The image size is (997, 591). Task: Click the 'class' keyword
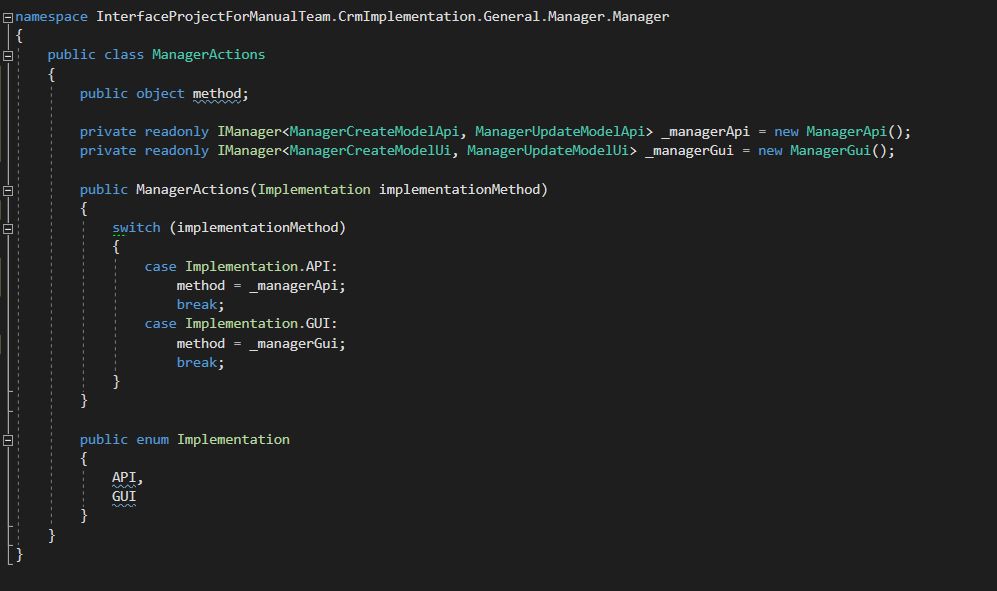[x=124, y=55]
